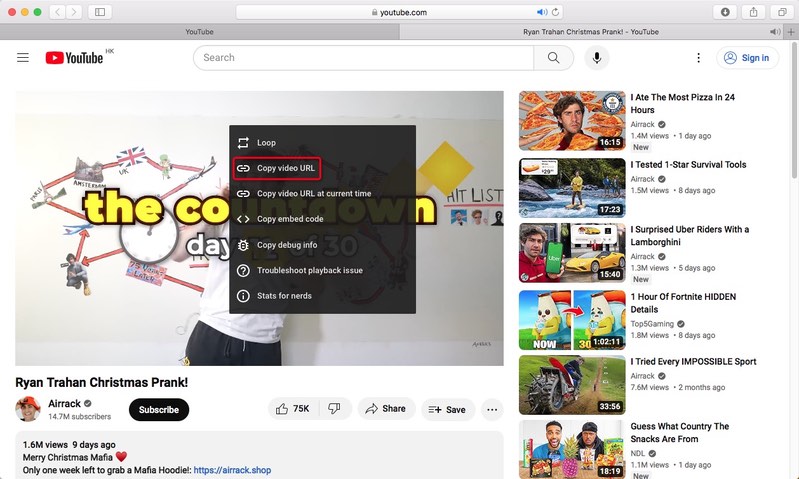Click the video title Ryan Trahan Christmas Prank!
799x479 pixels.
tap(101, 382)
